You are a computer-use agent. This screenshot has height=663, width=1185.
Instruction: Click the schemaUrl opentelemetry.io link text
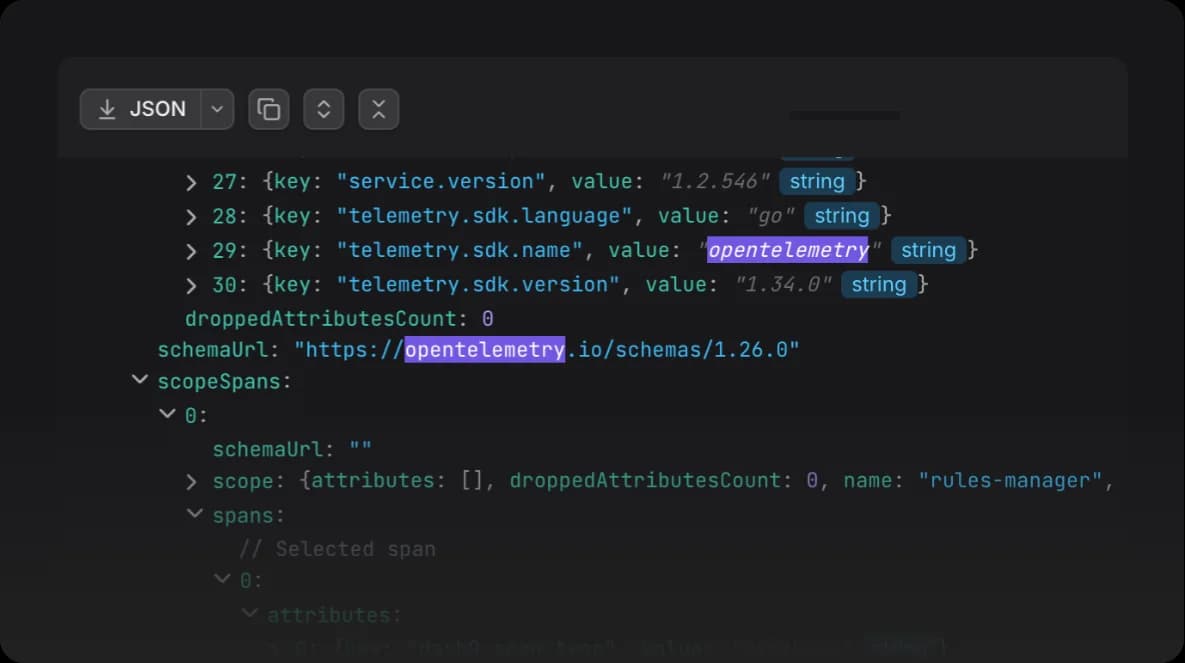547,350
